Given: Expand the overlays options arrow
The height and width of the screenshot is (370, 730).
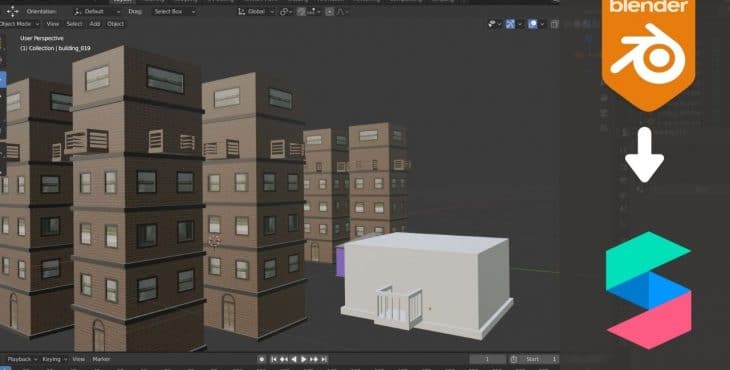Looking at the screenshot, I should coord(542,24).
